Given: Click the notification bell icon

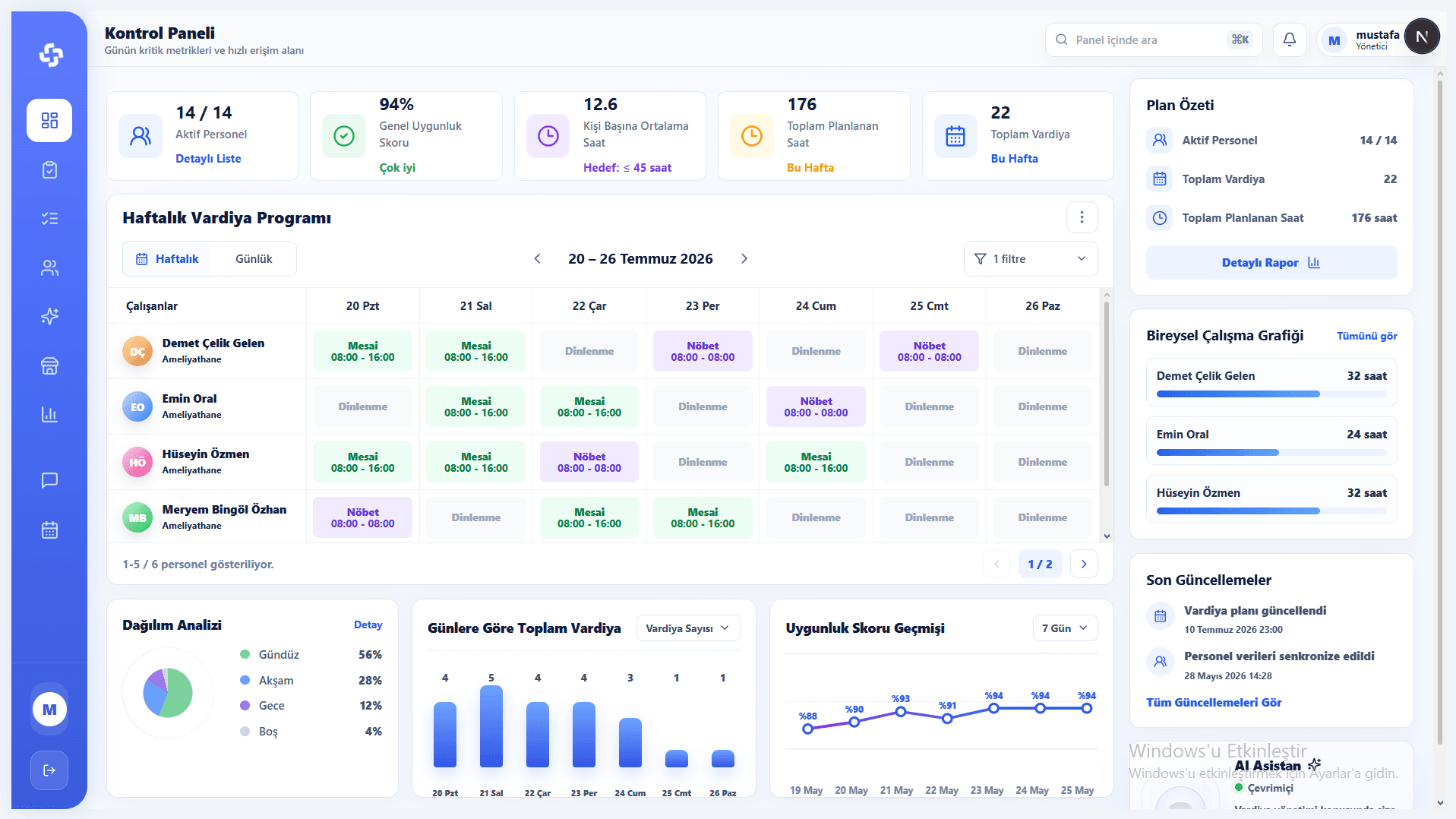Looking at the screenshot, I should [1290, 40].
